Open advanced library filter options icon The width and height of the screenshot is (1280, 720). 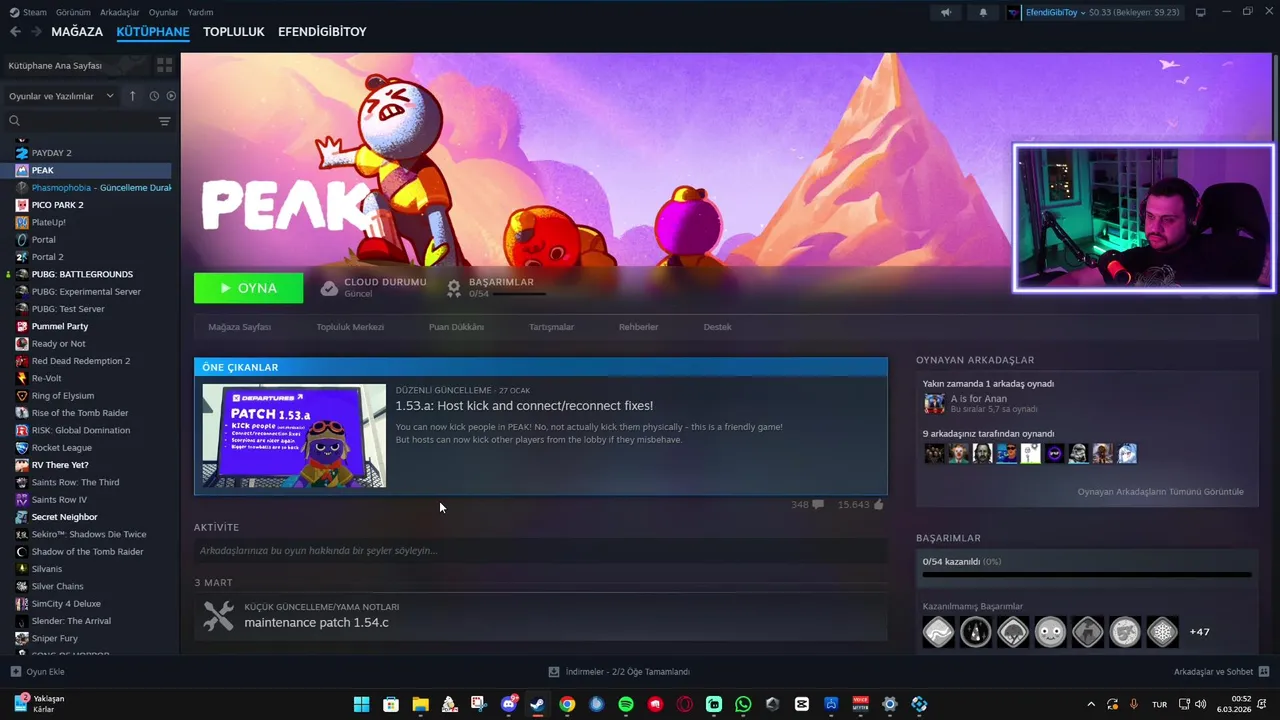tap(164, 121)
